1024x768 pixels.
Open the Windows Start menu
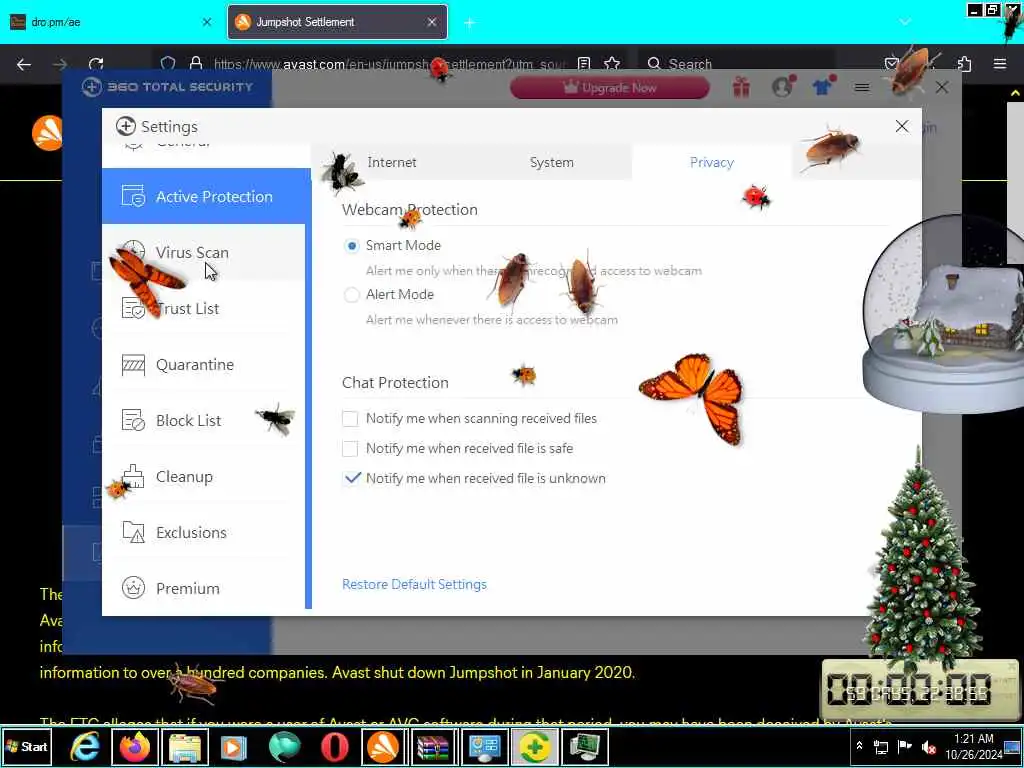pyautogui.click(x=27, y=746)
